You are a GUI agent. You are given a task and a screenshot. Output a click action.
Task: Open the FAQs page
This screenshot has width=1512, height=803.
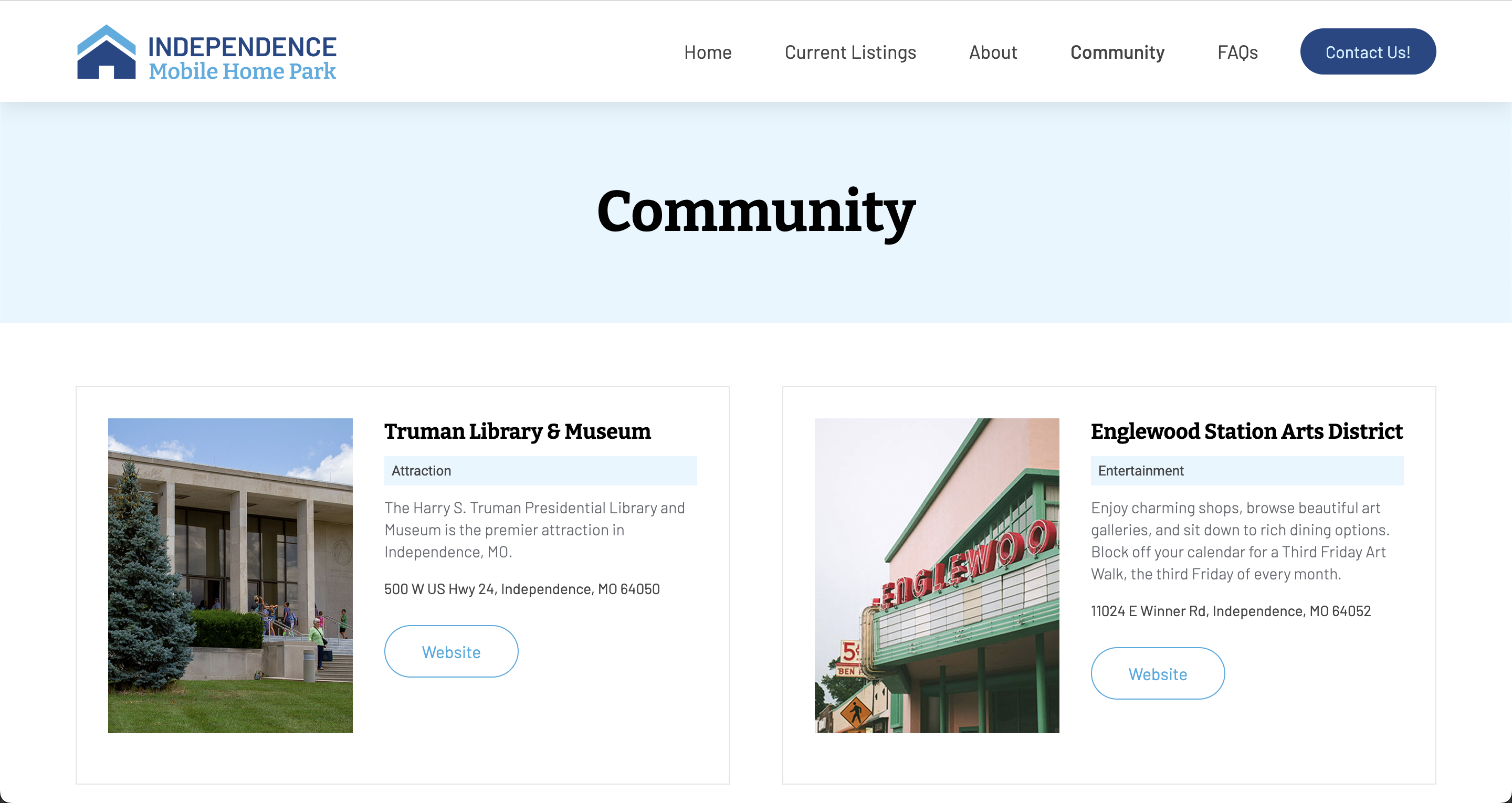pos(1237,52)
